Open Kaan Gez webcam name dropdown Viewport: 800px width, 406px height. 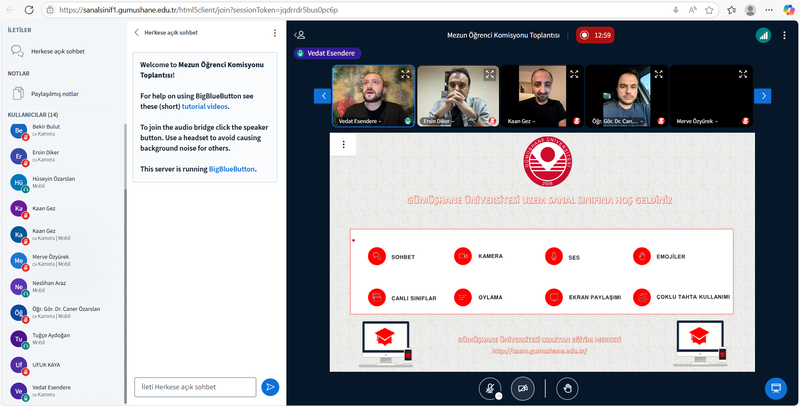pos(521,121)
